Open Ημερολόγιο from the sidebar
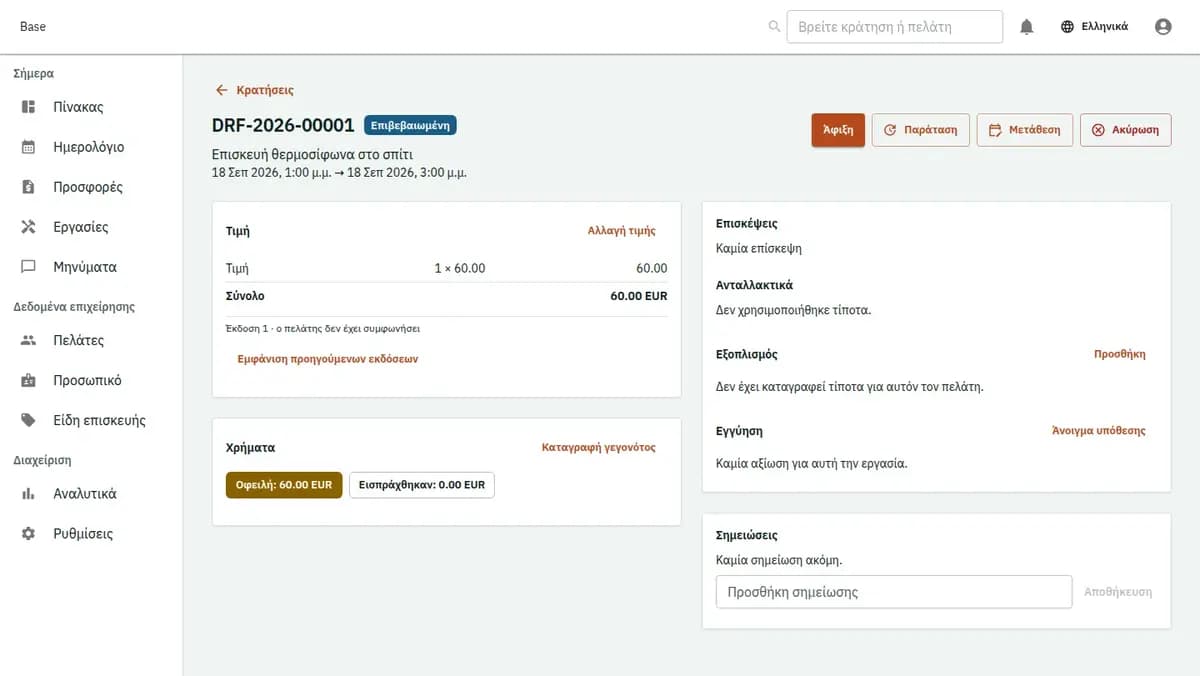 91,147
